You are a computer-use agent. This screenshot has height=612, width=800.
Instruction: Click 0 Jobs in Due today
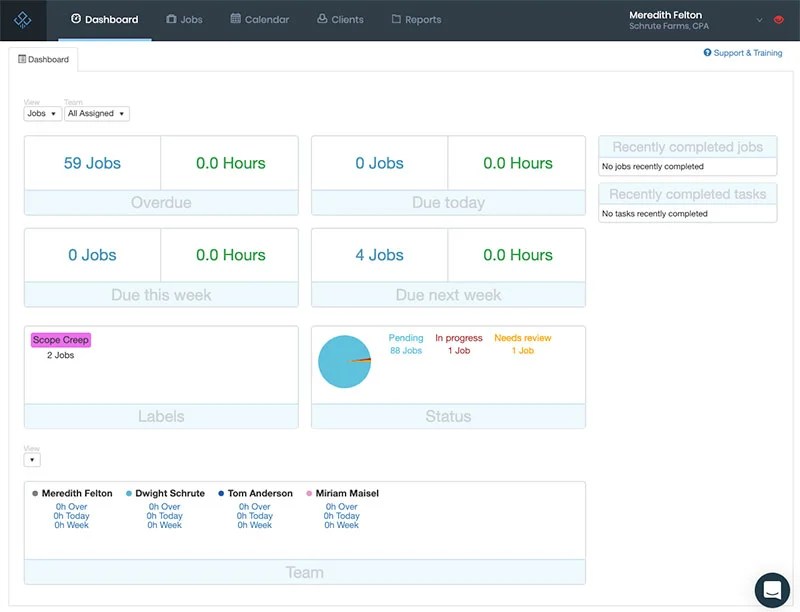click(380, 163)
